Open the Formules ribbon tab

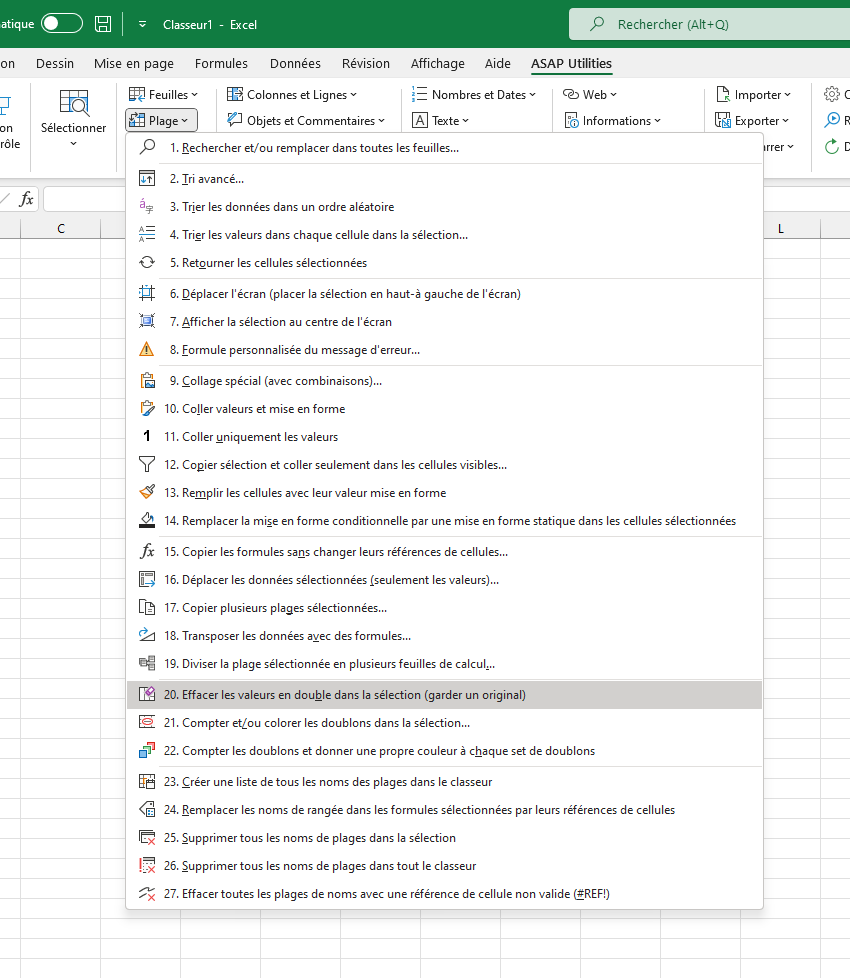tap(221, 63)
